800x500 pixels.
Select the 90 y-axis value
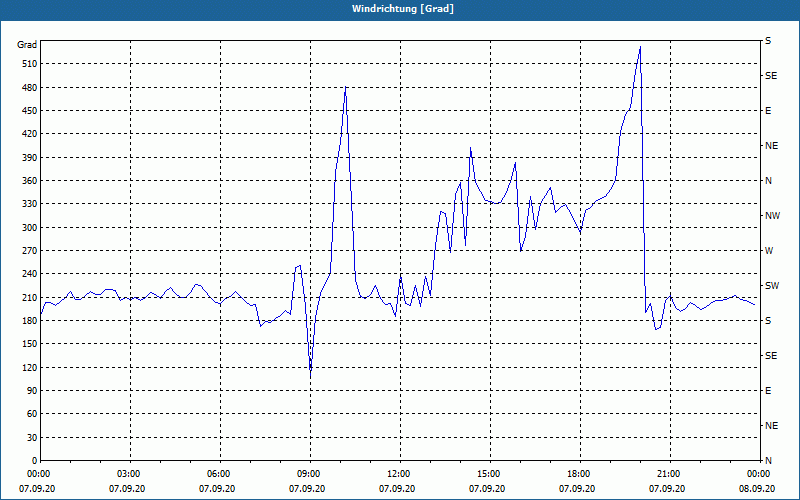(32, 391)
